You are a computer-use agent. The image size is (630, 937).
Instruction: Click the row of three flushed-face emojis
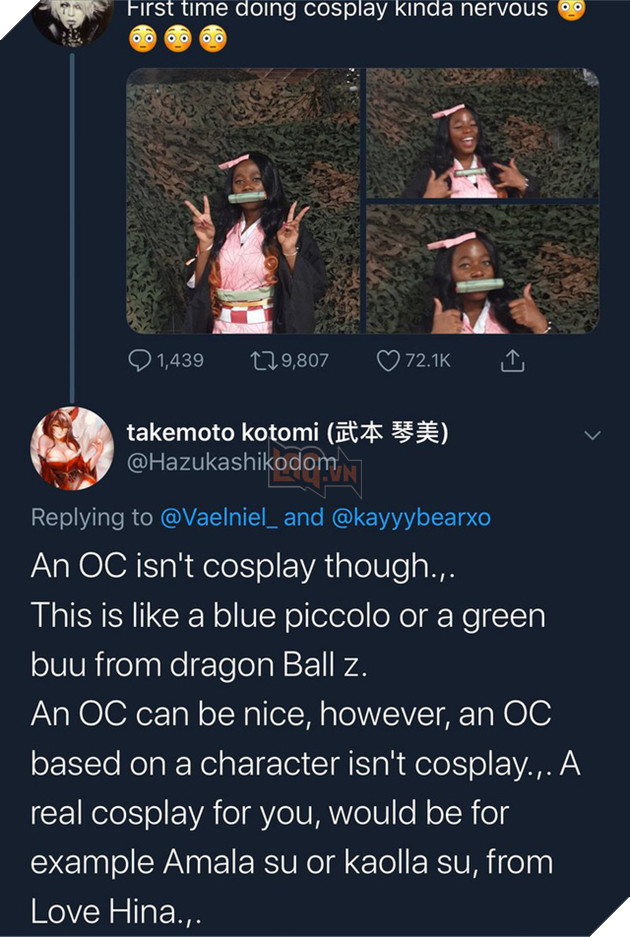177,39
